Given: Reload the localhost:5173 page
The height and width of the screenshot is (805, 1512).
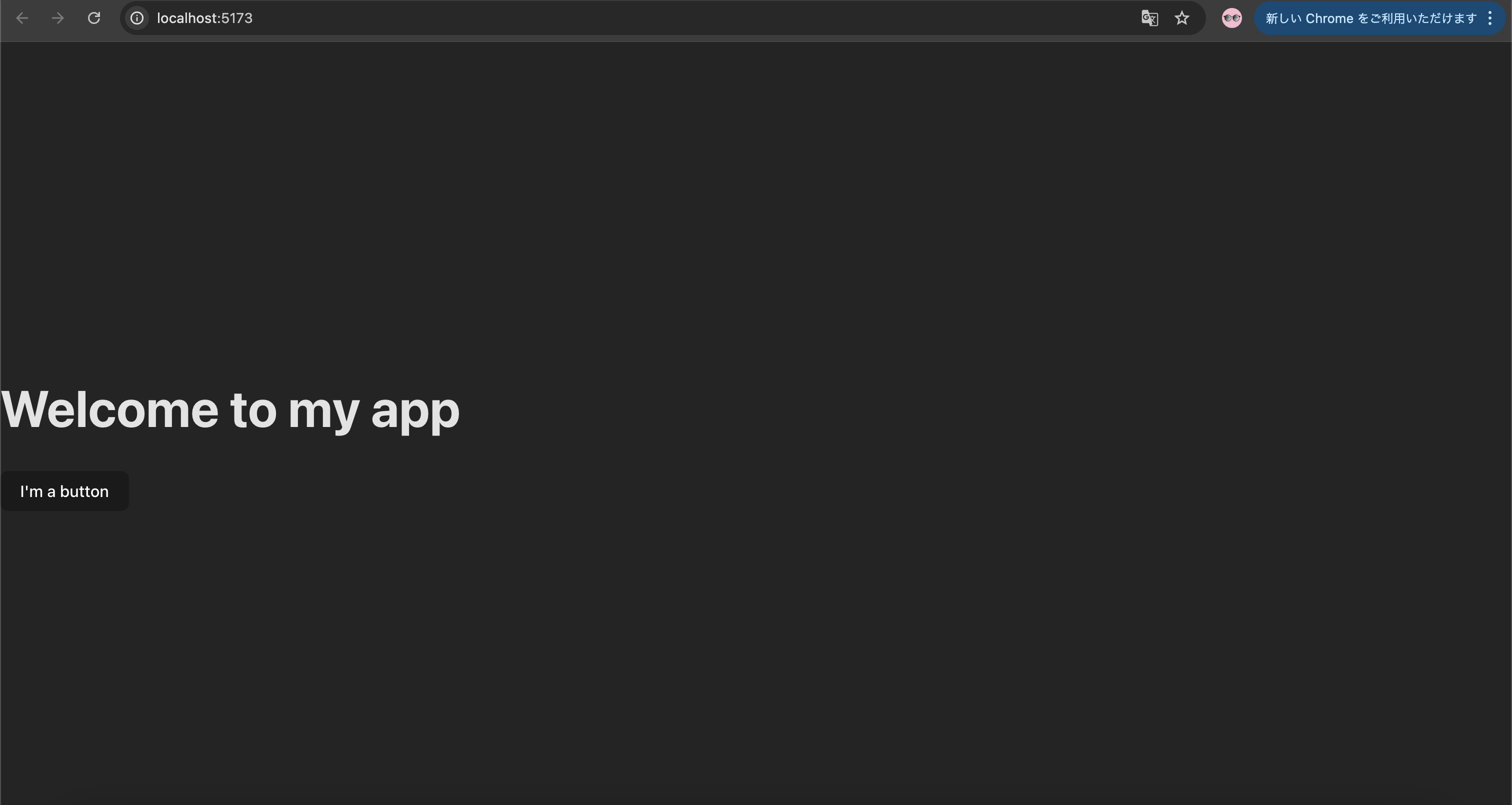Looking at the screenshot, I should [94, 18].
